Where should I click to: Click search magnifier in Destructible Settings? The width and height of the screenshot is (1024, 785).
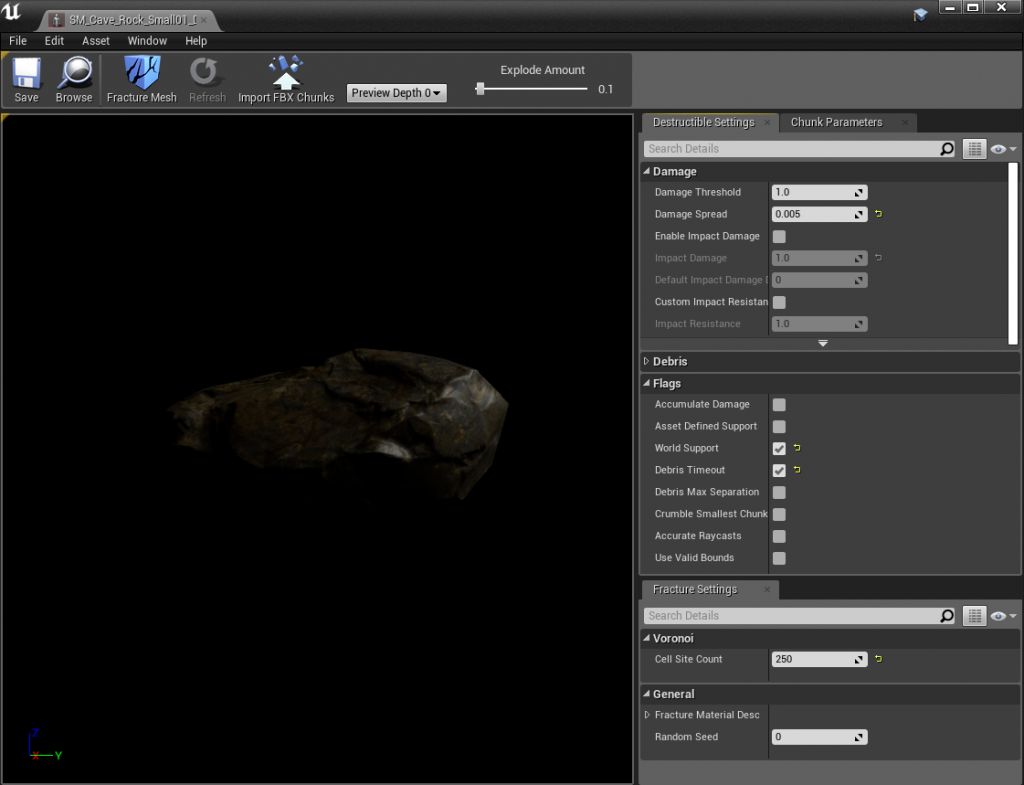click(946, 149)
